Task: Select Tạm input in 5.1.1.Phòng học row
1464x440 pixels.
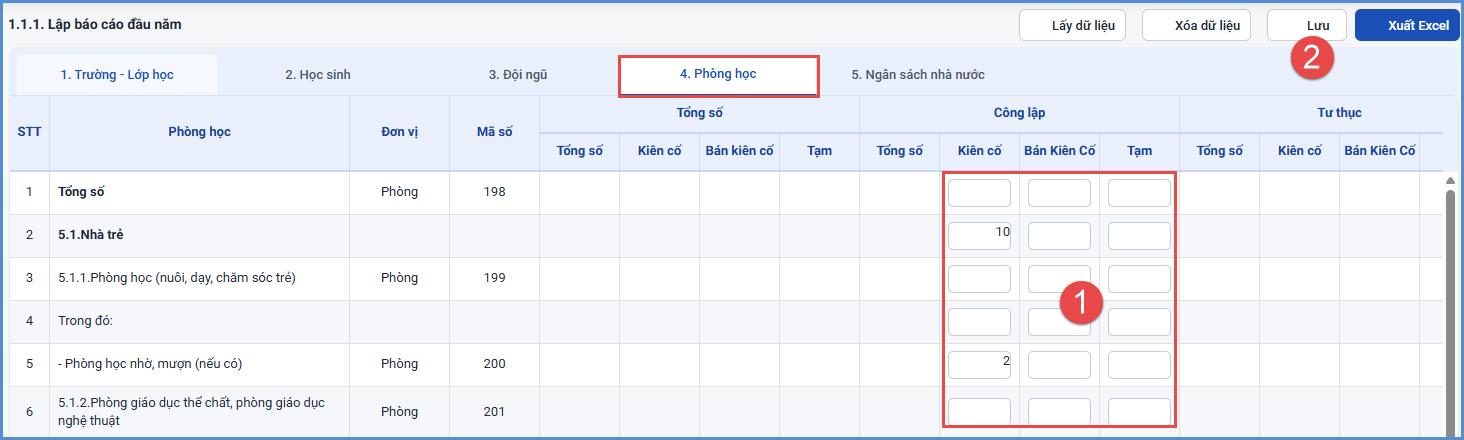Action: [1139, 279]
